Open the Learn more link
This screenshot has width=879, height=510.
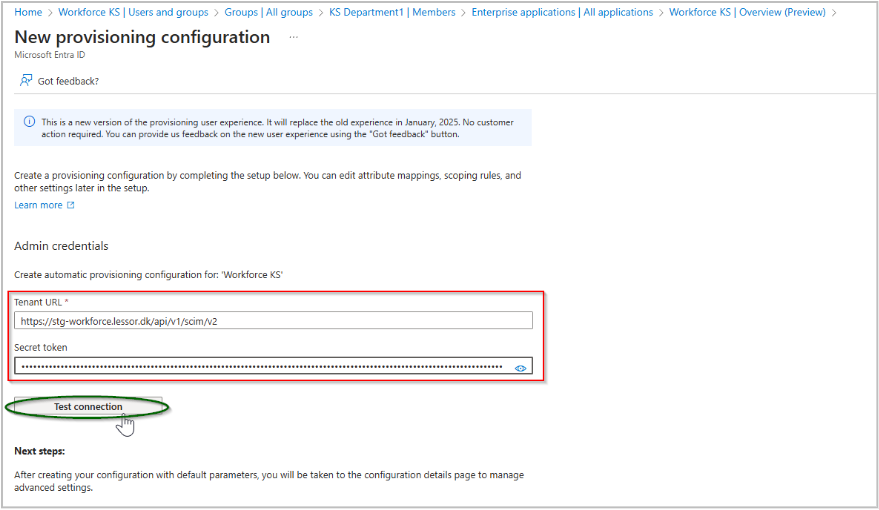point(38,205)
